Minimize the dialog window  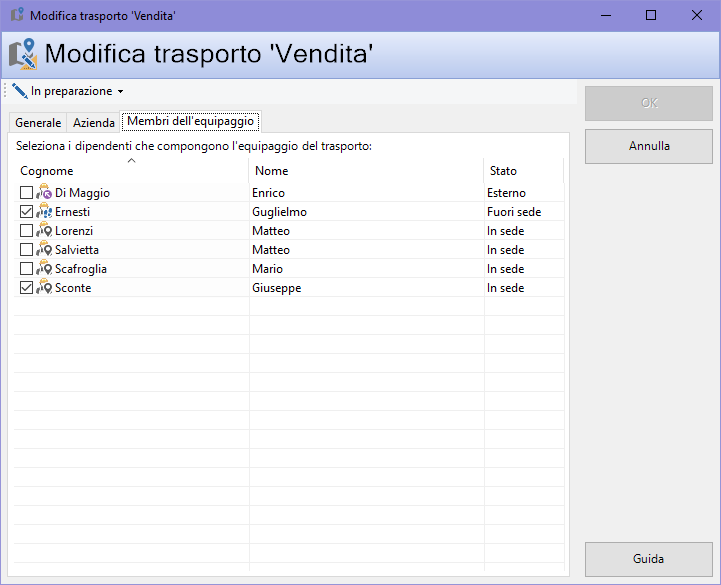pyautogui.click(x=606, y=15)
